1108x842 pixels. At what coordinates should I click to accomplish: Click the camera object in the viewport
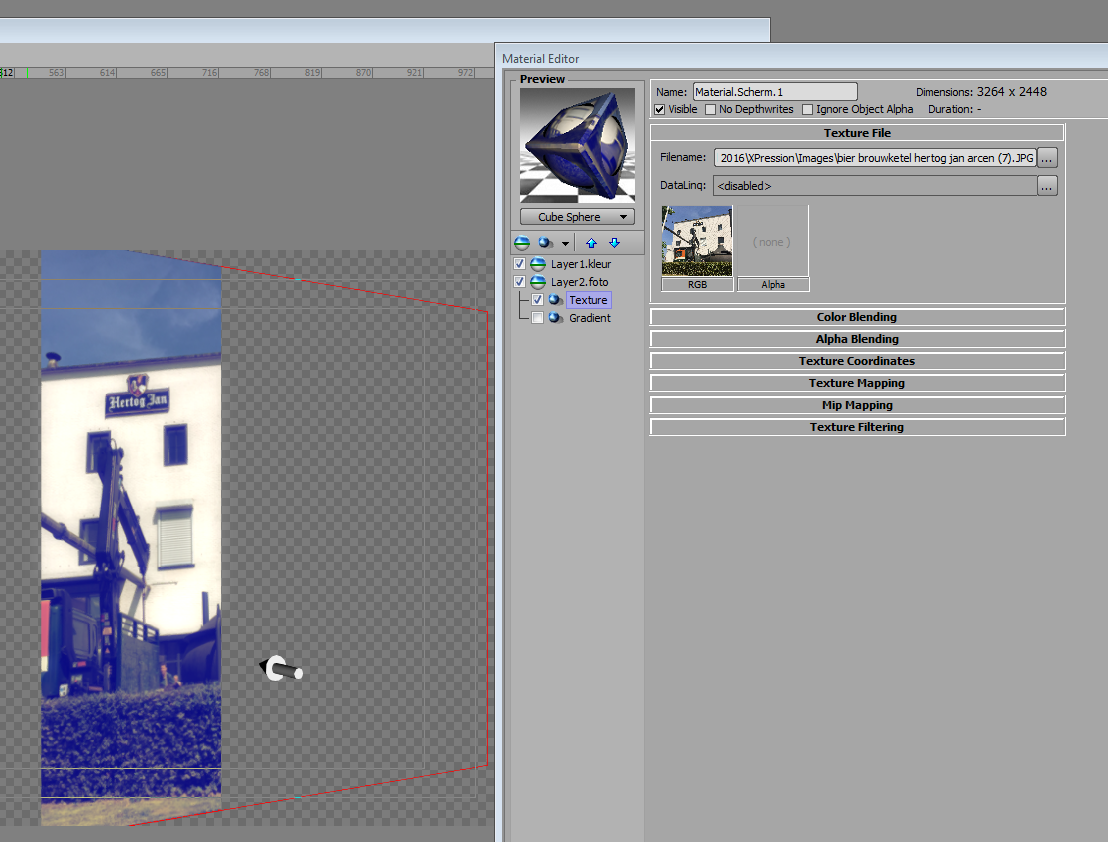coord(280,670)
